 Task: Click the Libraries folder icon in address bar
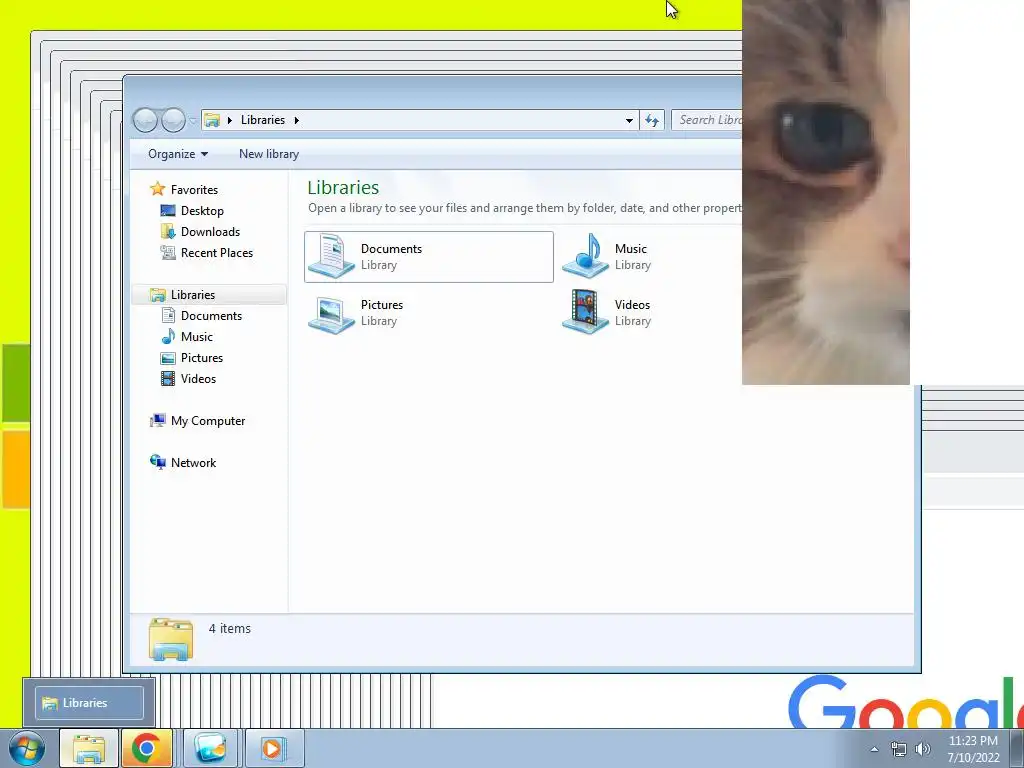(212, 120)
